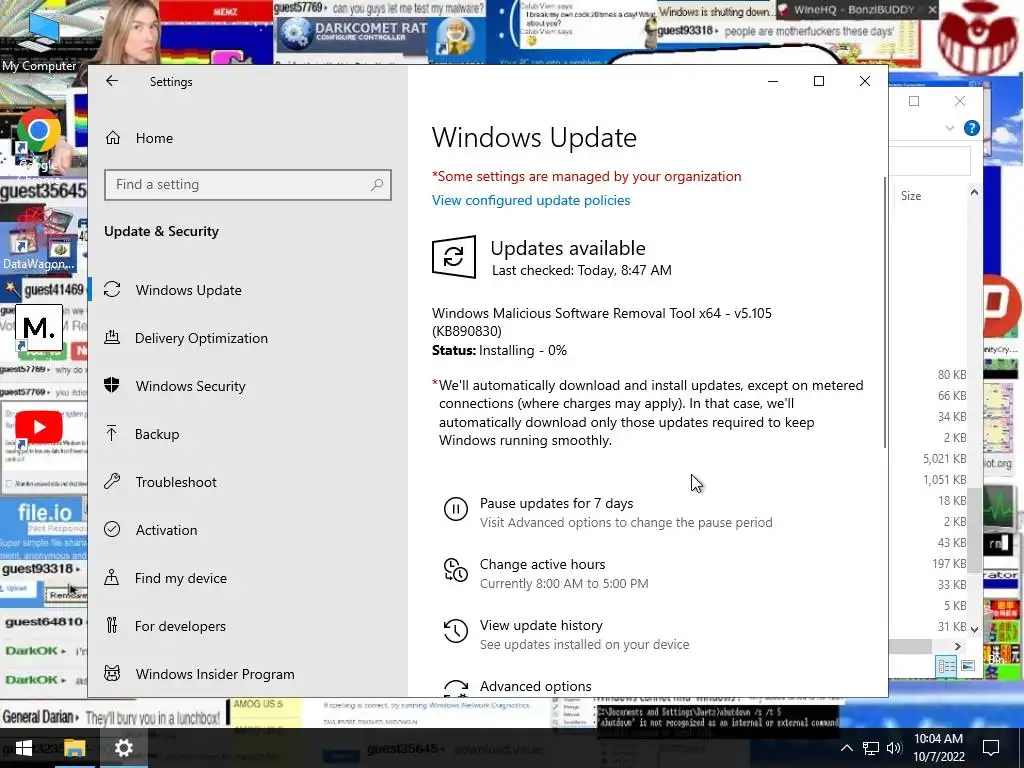Viewport: 1024px width, 768px height.
Task: Click the For developers tools icon
Action: [112, 626]
